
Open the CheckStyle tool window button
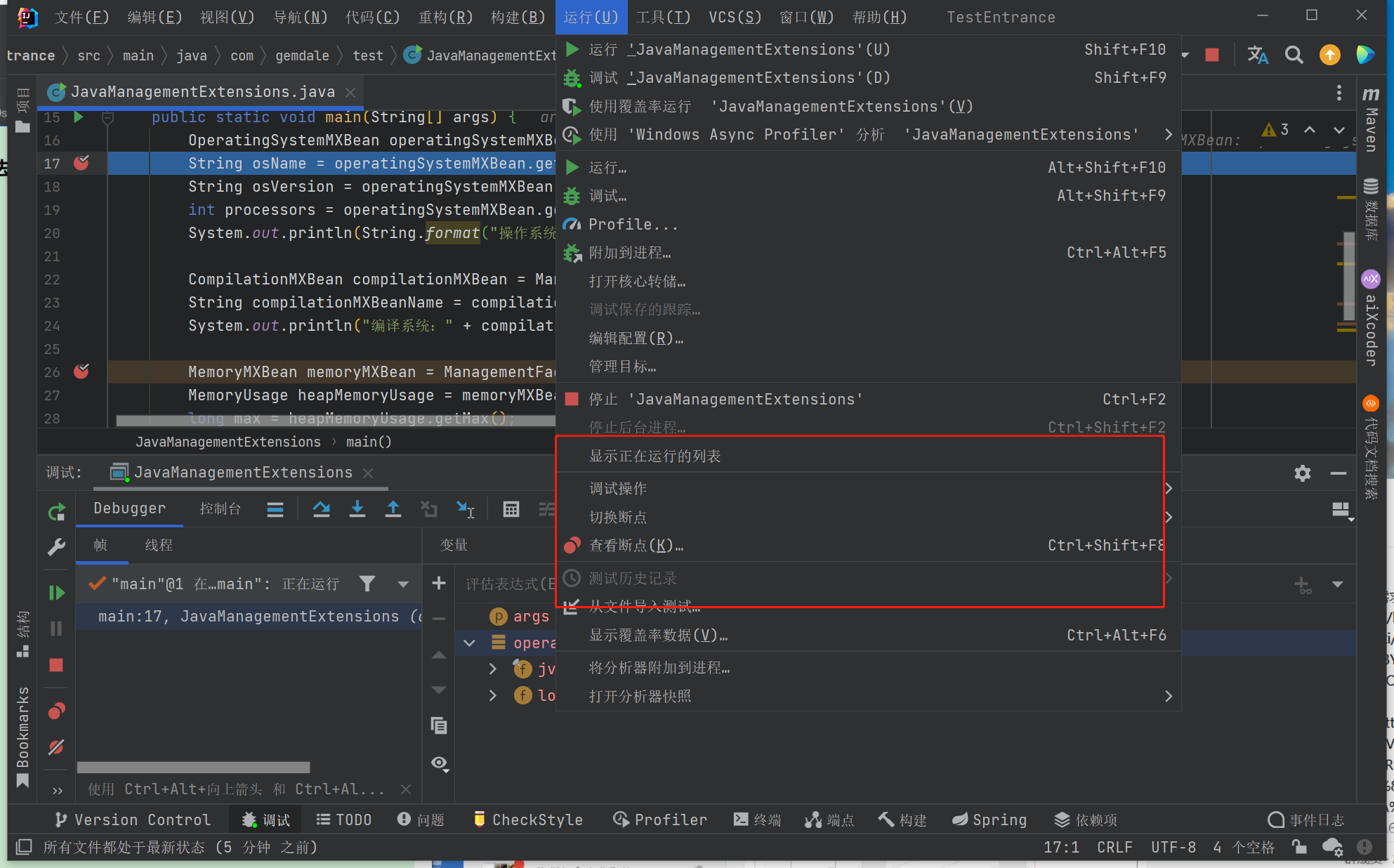[527, 820]
